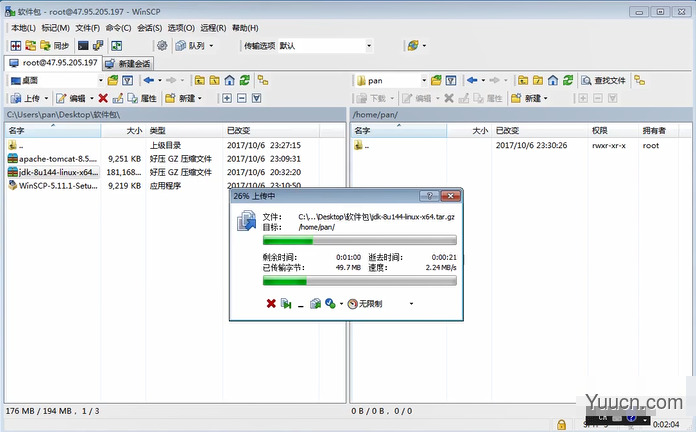
Task: Open the 命令(C) menu
Action: pos(119,28)
